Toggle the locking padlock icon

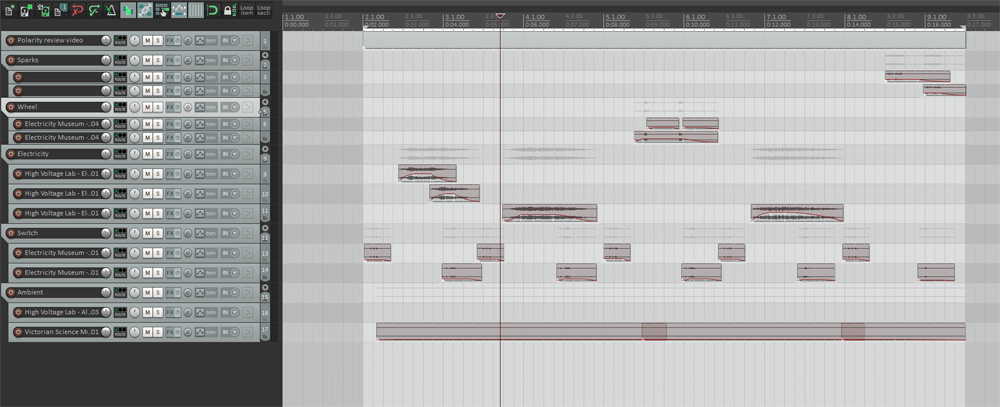click(229, 10)
